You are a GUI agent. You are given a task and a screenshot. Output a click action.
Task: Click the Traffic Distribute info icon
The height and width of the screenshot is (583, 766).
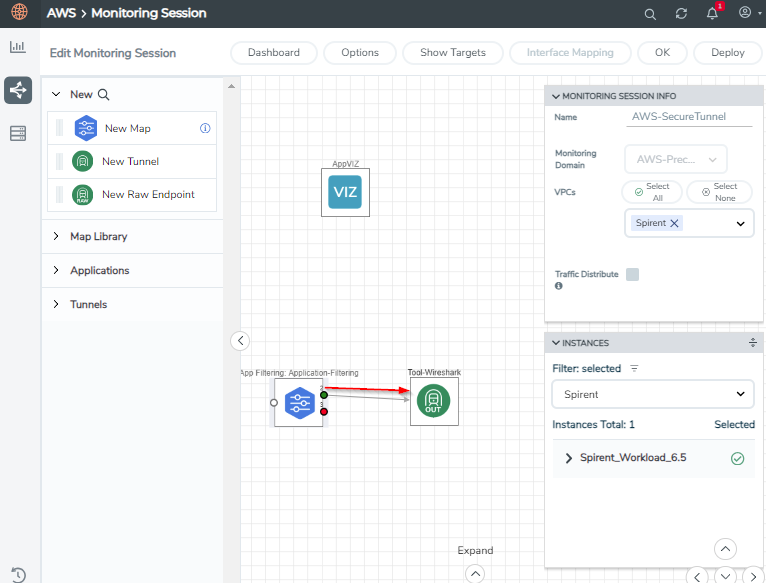click(559, 286)
